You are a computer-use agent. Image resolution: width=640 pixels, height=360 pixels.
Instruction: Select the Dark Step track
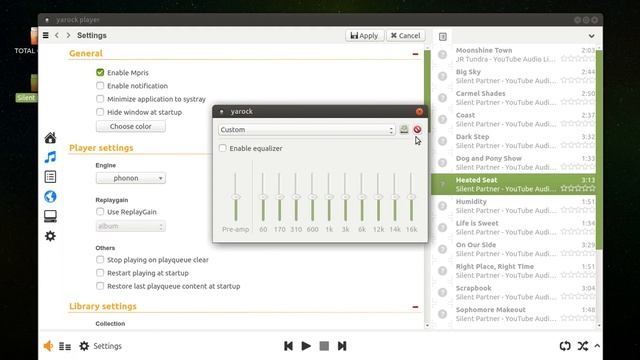513,141
